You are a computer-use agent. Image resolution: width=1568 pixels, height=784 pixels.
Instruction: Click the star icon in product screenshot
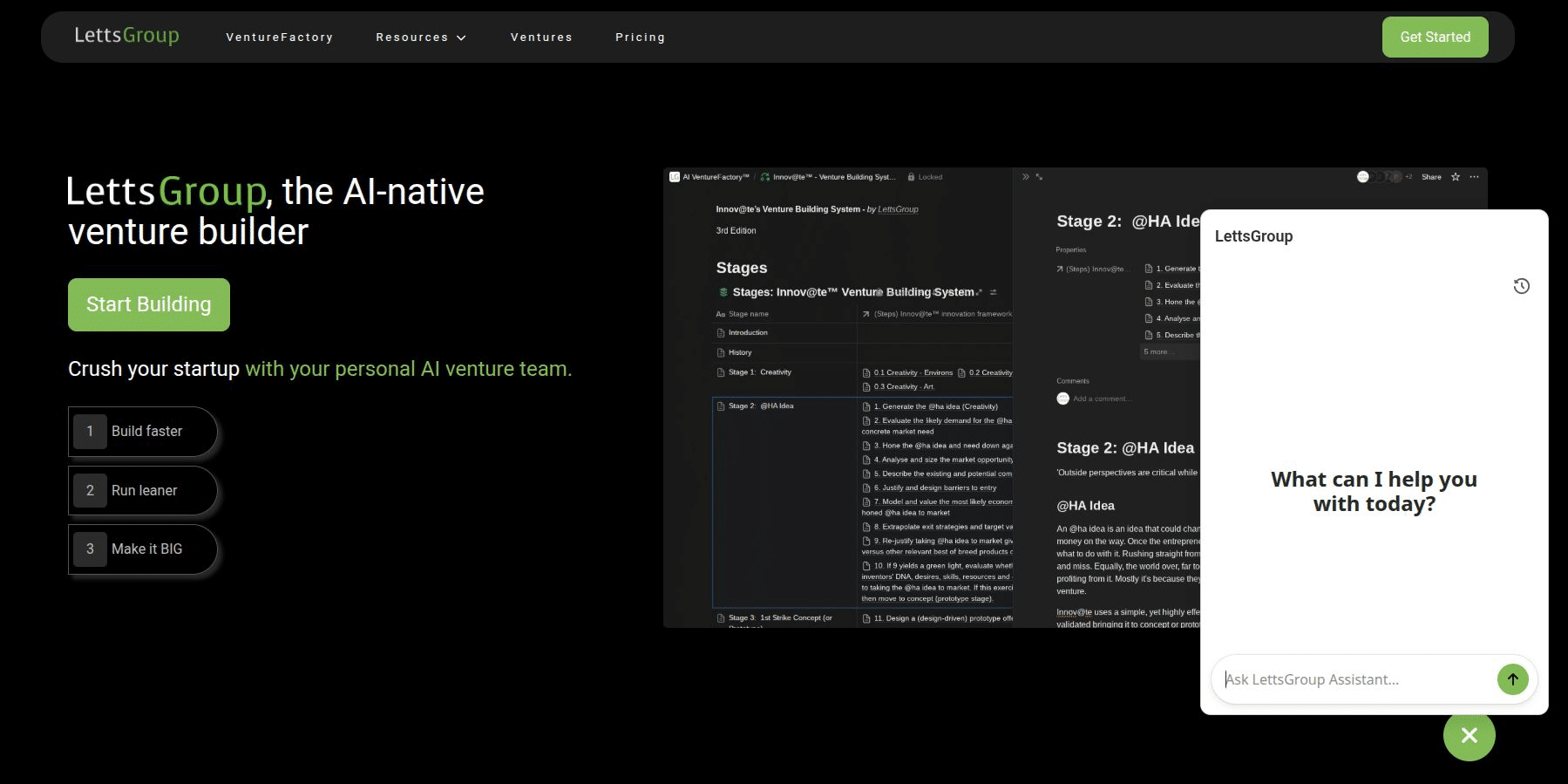click(1455, 177)
